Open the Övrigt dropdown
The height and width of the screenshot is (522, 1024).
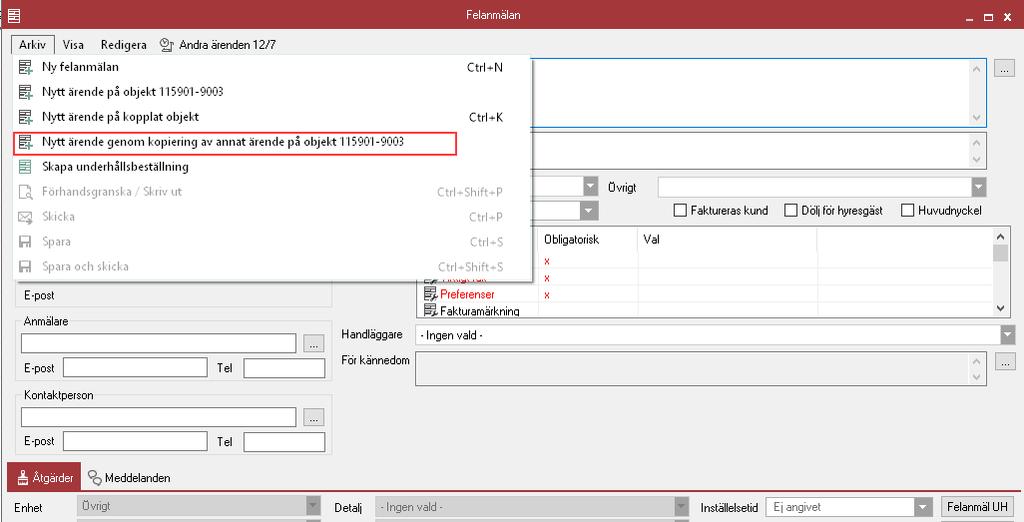pos(822,188)
